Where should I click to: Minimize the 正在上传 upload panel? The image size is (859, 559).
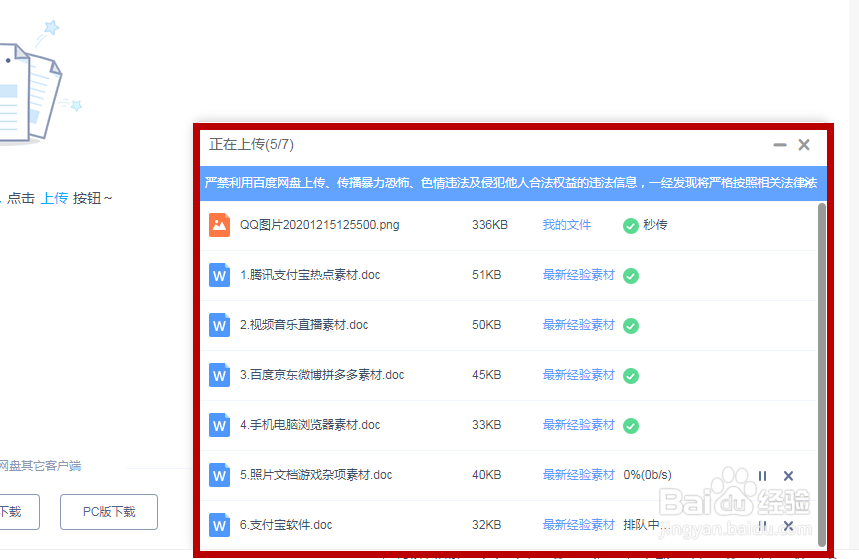point(780,145)
